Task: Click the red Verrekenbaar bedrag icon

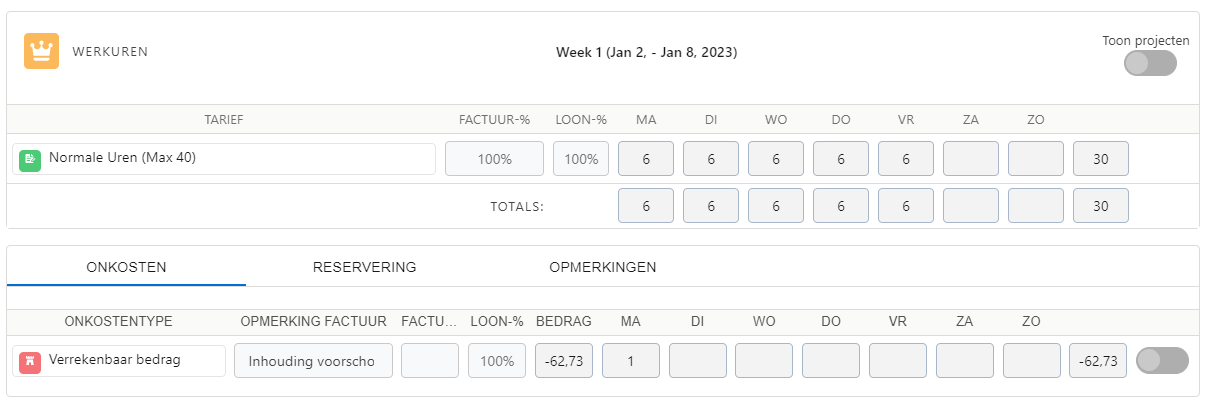Action: 30,361
